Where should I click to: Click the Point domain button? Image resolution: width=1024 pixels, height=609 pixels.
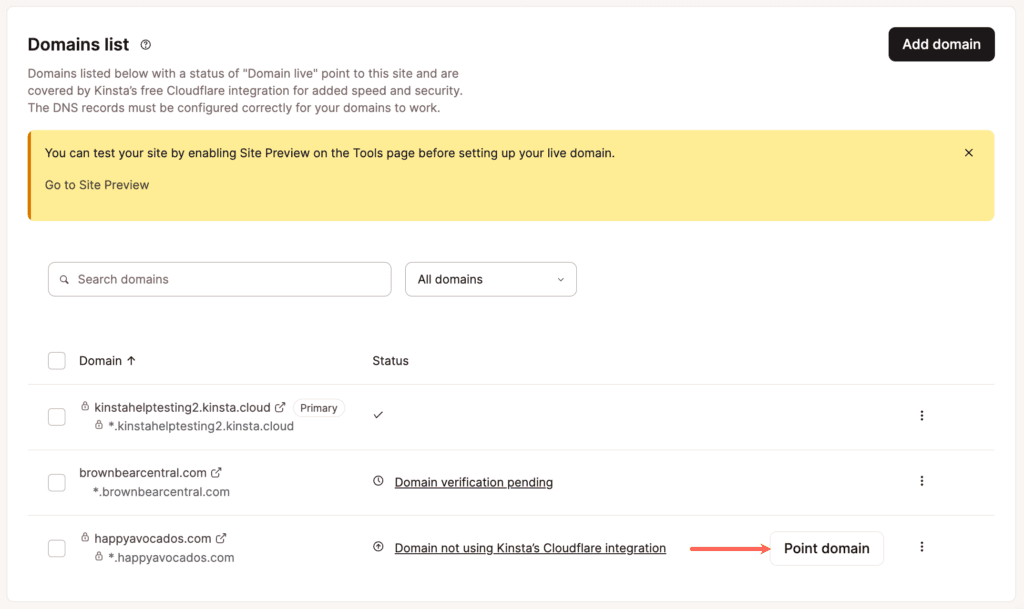pyautogui.click(x=826, y=548)
